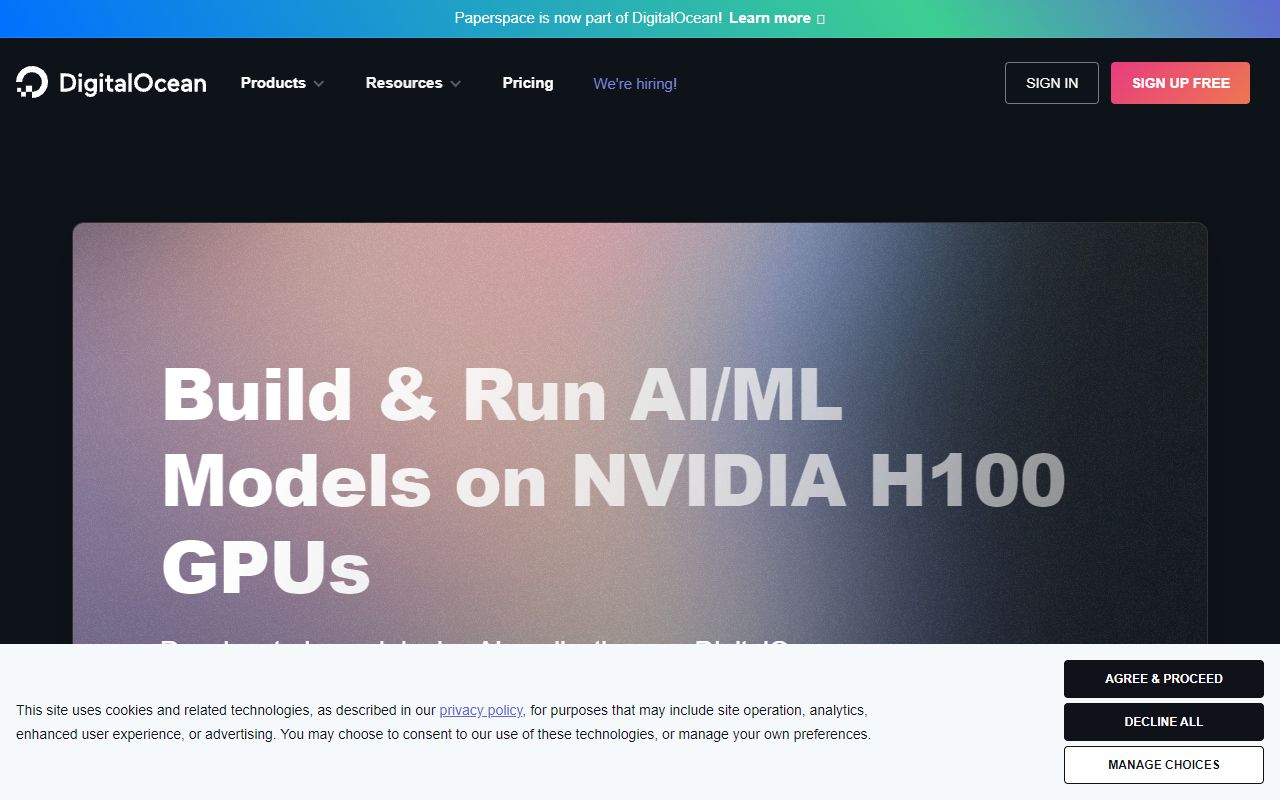The image size is (1280, 800).
Task: Click the Paperspace announcement banner text
Action: 588,18
